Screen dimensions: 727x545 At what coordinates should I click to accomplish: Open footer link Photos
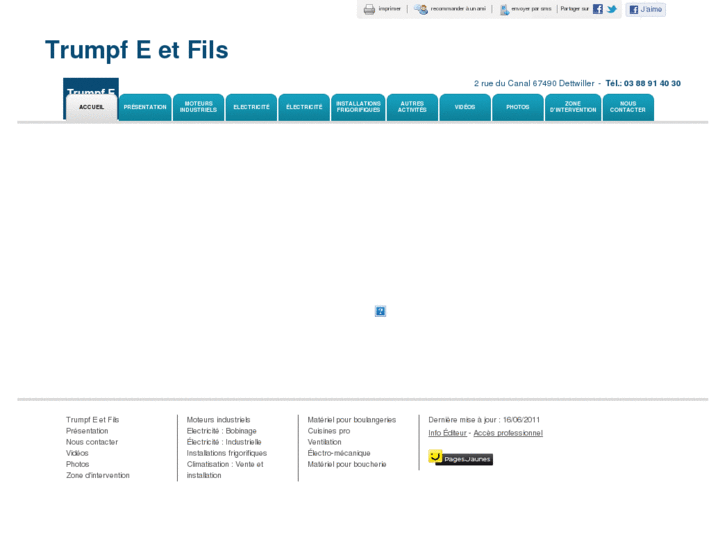click(x=77, y=464)
